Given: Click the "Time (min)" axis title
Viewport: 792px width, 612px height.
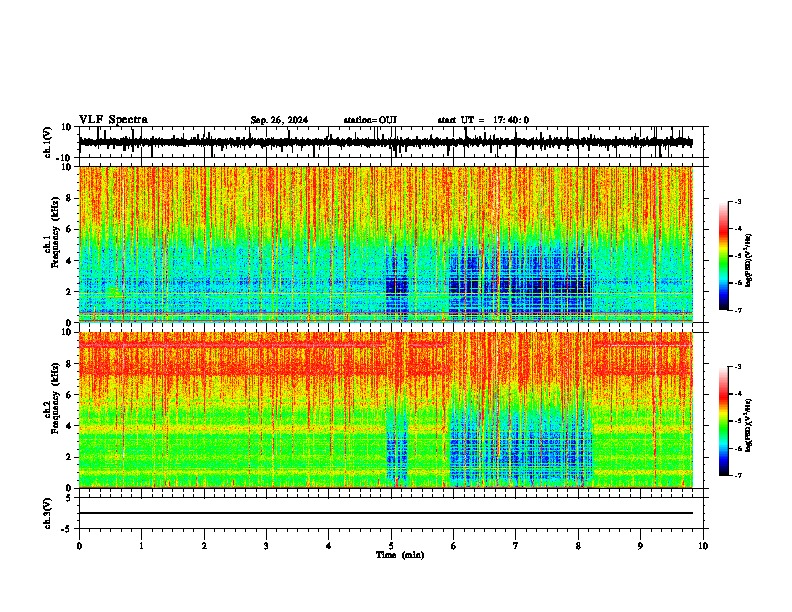Looking at the screenshot, I should [x=400, y=555].
